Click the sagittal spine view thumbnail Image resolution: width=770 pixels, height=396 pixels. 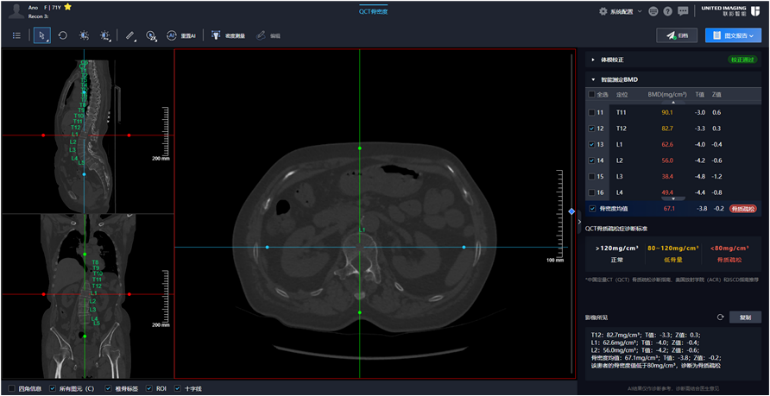tap(88, 131)
